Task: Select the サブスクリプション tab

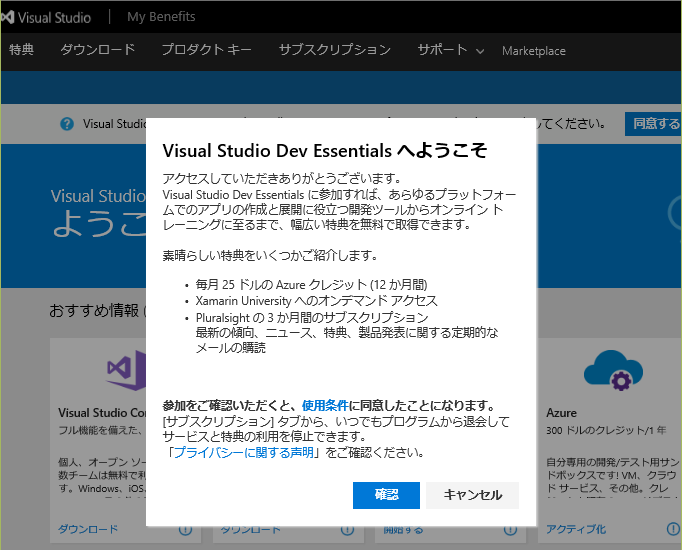Action: coord(334,50)
